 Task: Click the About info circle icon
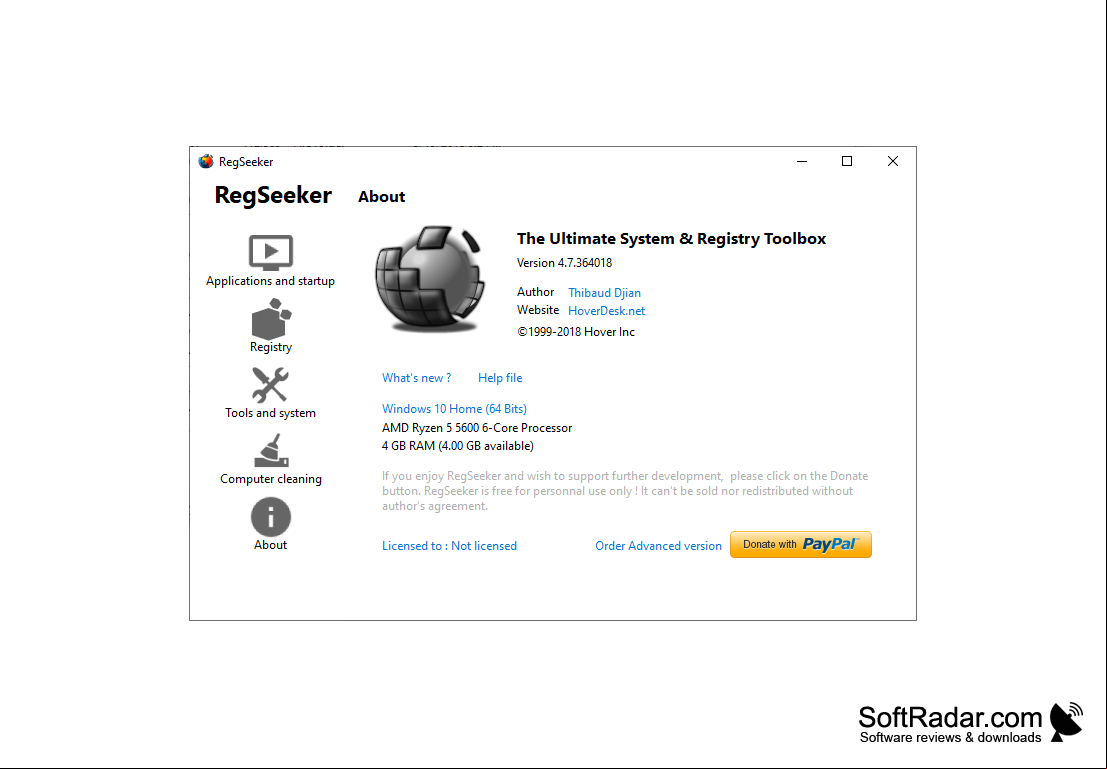tap(270, 517)
